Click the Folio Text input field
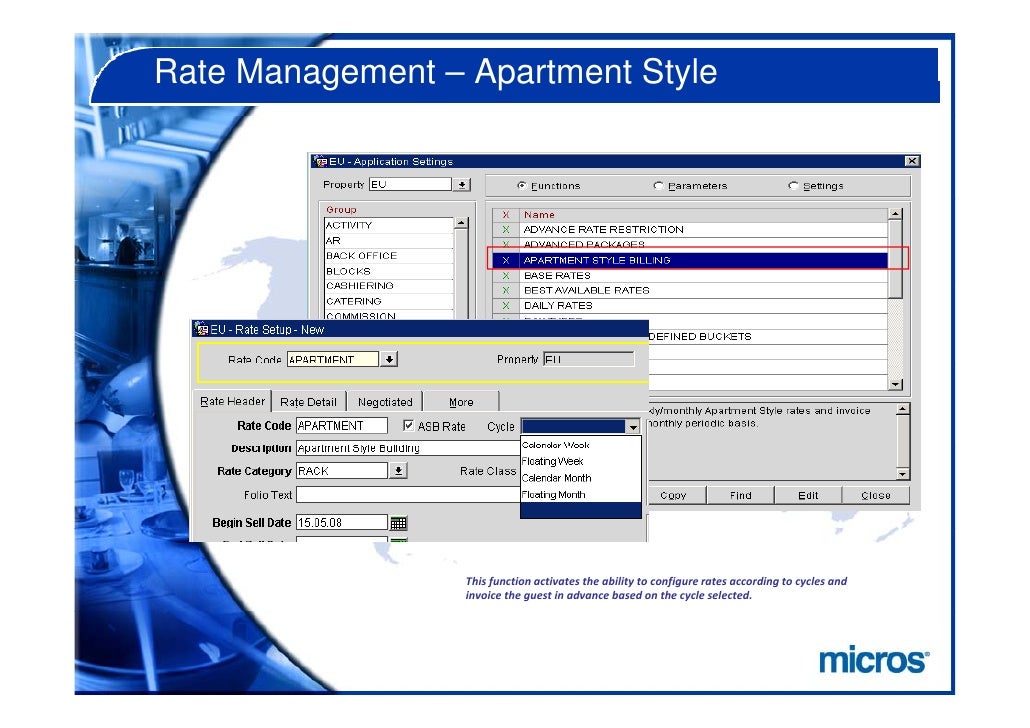Image resolution: width=1030 pixels, height=728 pixels. pyautogui.click(x=407, y=495)
